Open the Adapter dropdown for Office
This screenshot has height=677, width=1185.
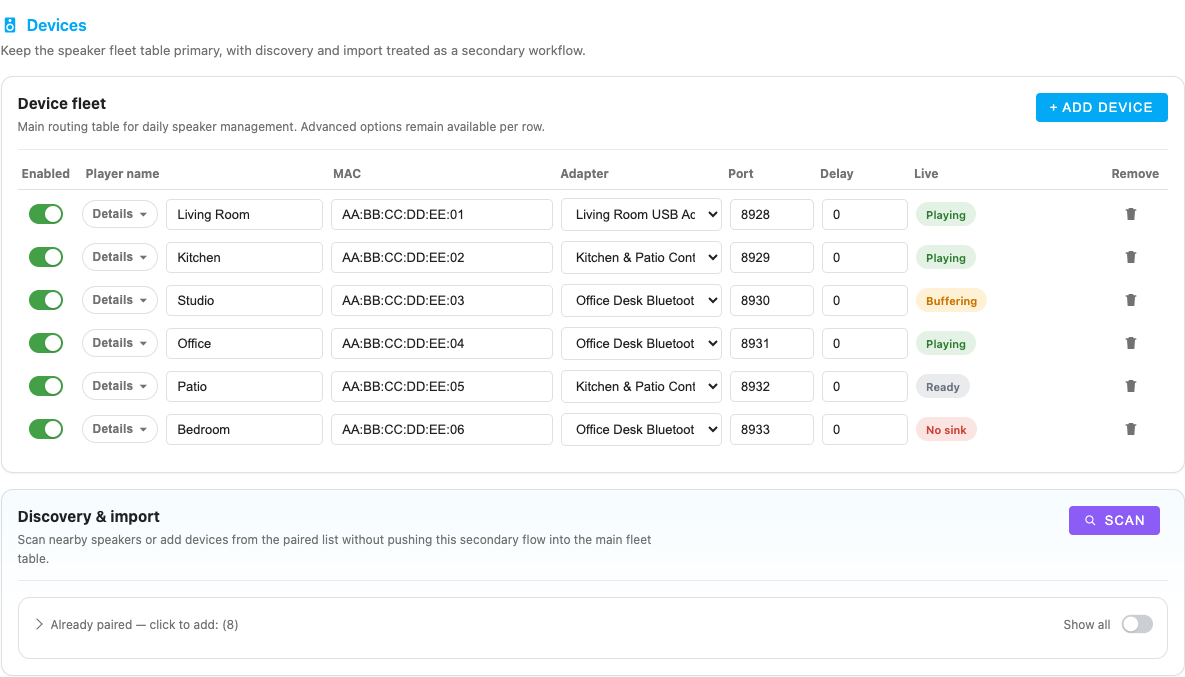(640, 343)
